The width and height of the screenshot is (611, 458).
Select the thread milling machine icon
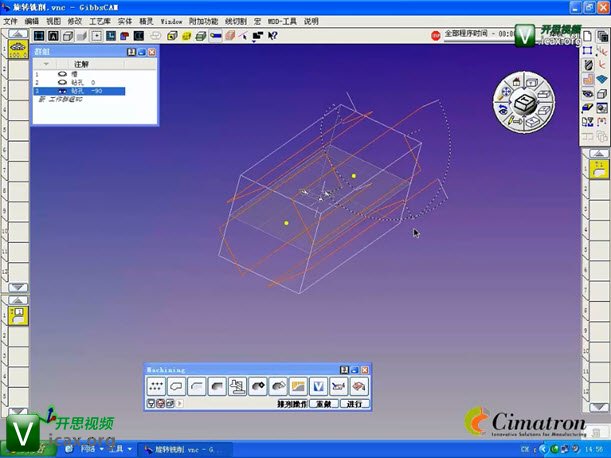pos(237,386)
